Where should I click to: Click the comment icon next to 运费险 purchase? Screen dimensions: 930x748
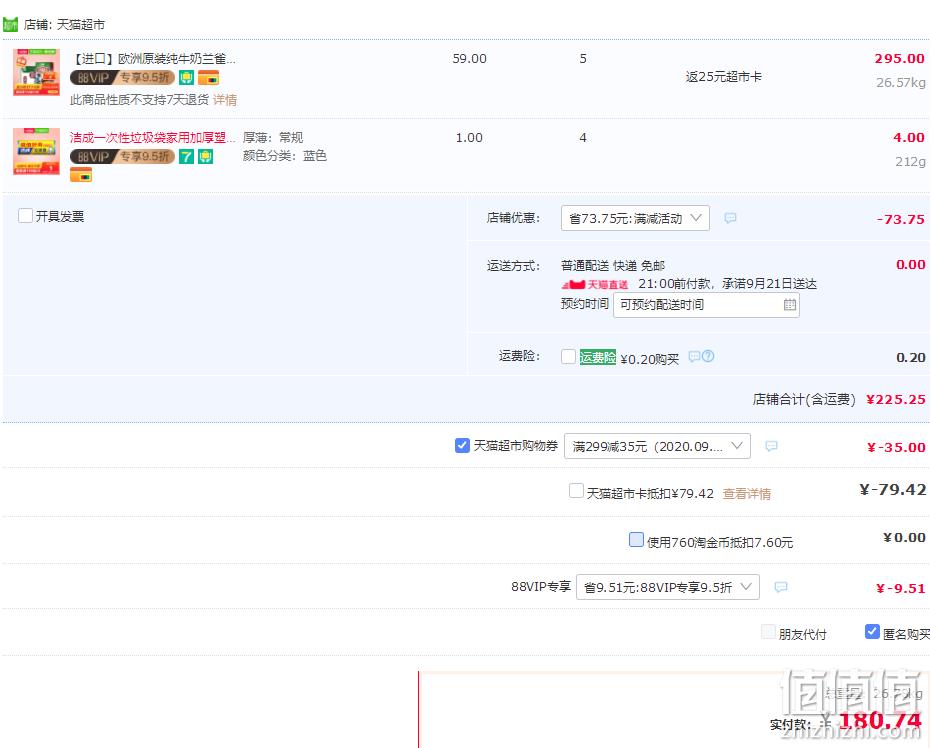point(694,357)
